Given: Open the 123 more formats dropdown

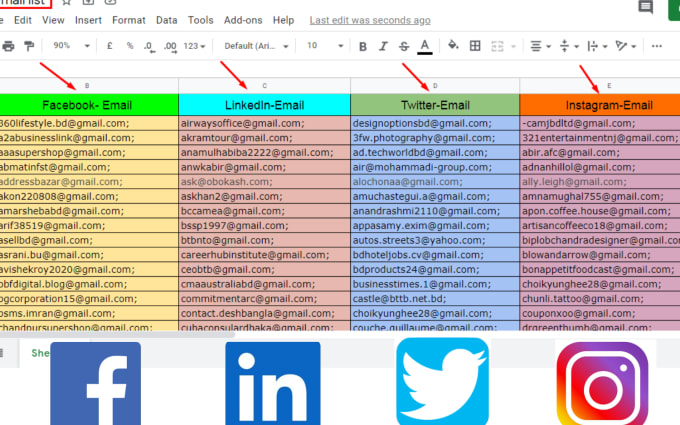Looking at the screenshot, I should tap(194, 46).
